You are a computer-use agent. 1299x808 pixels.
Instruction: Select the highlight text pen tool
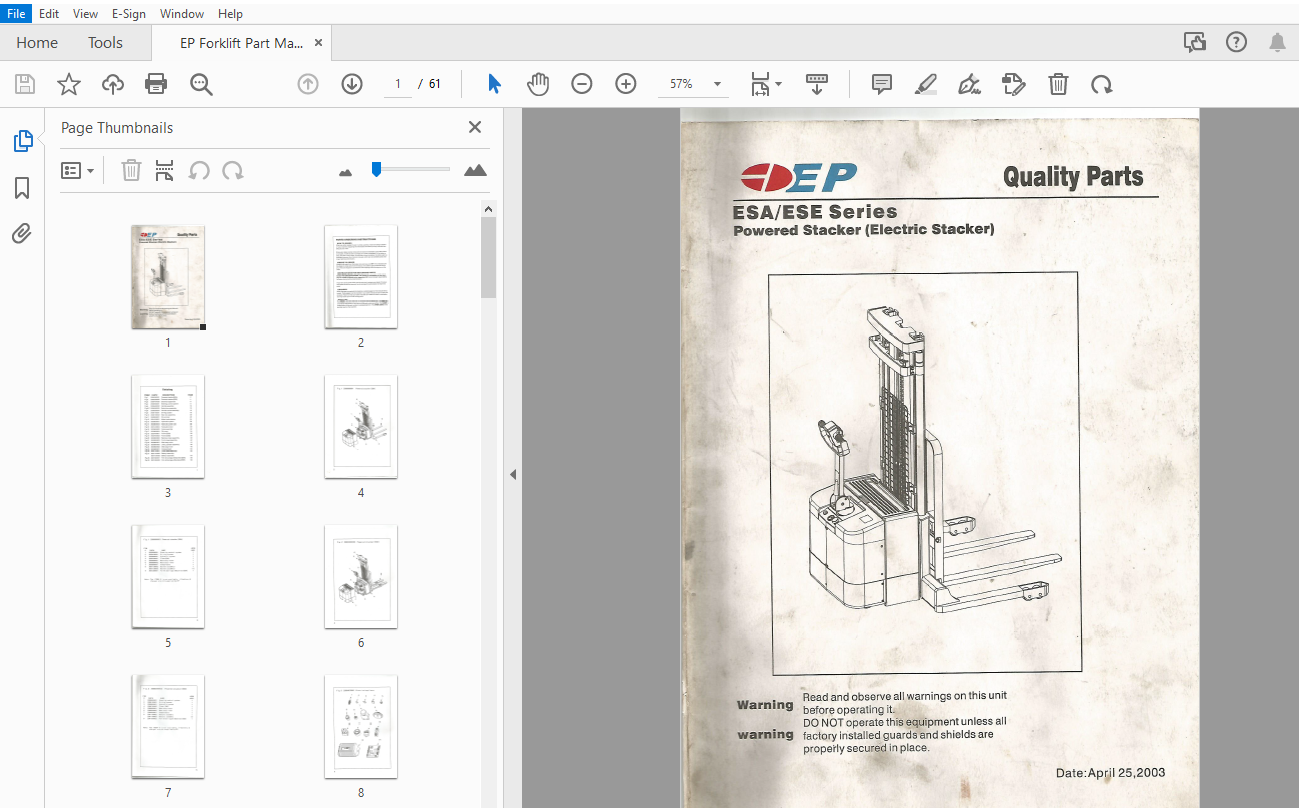point(926,84)
